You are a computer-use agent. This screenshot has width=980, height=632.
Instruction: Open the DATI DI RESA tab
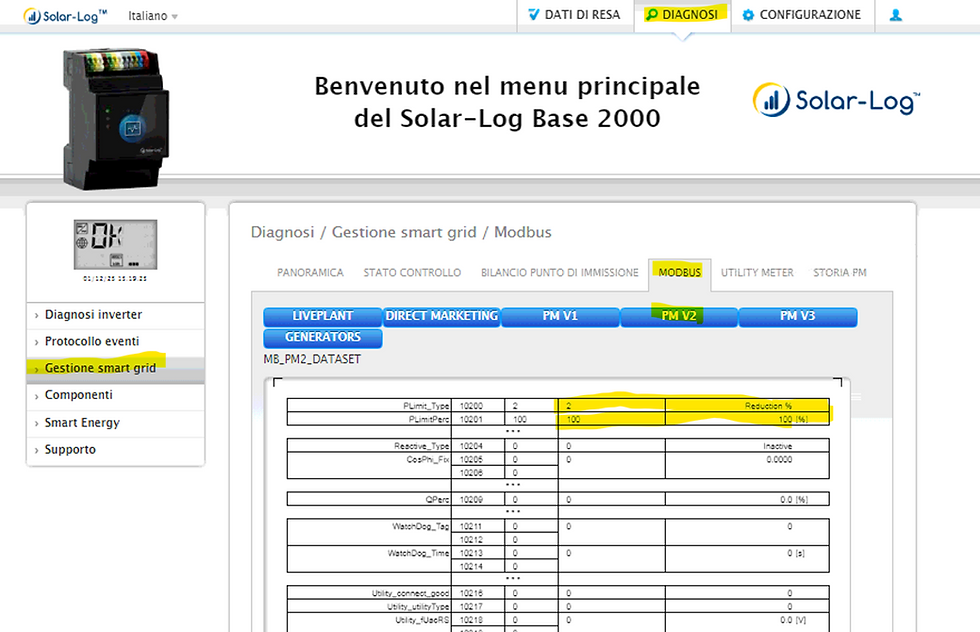(x=574, y=14)
